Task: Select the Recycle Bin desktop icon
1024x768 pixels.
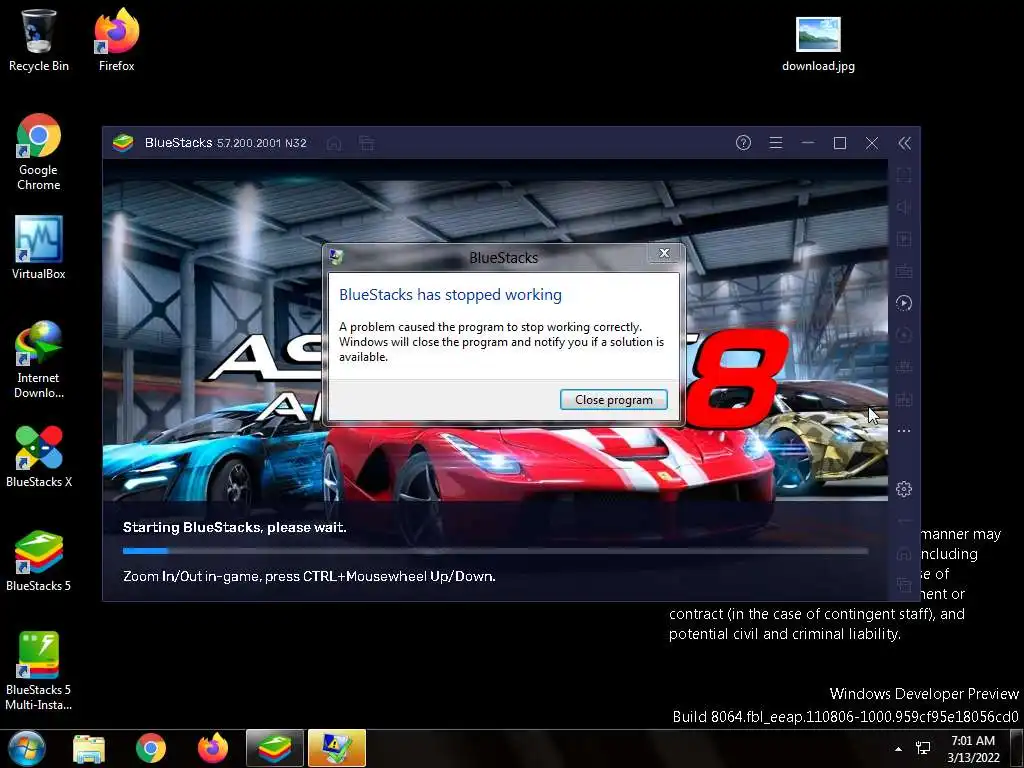Action: (x=39, y=40)
